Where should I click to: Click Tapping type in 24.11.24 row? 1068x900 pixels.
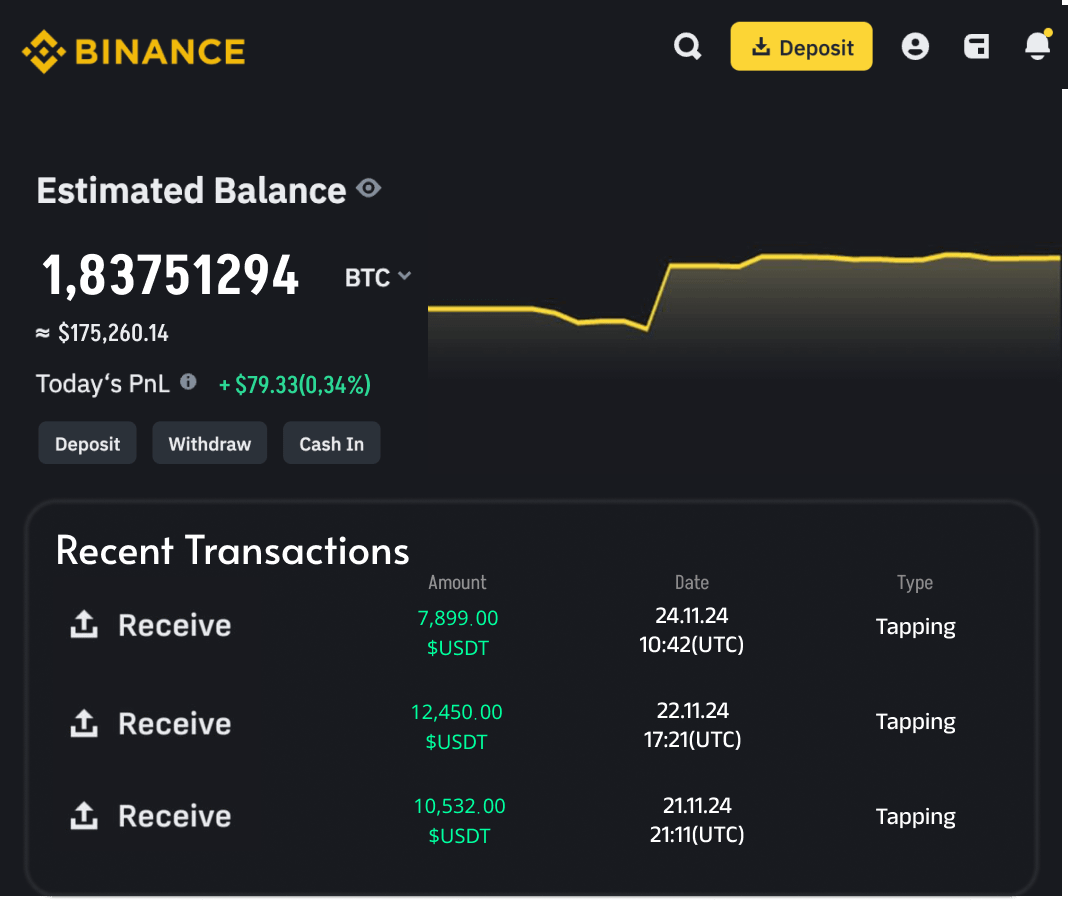[x=915, y=627]
